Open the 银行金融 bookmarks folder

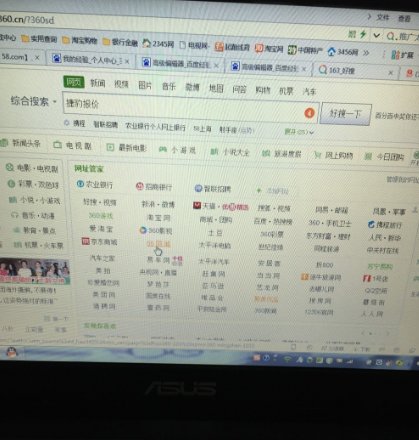(x=120, y=42)
